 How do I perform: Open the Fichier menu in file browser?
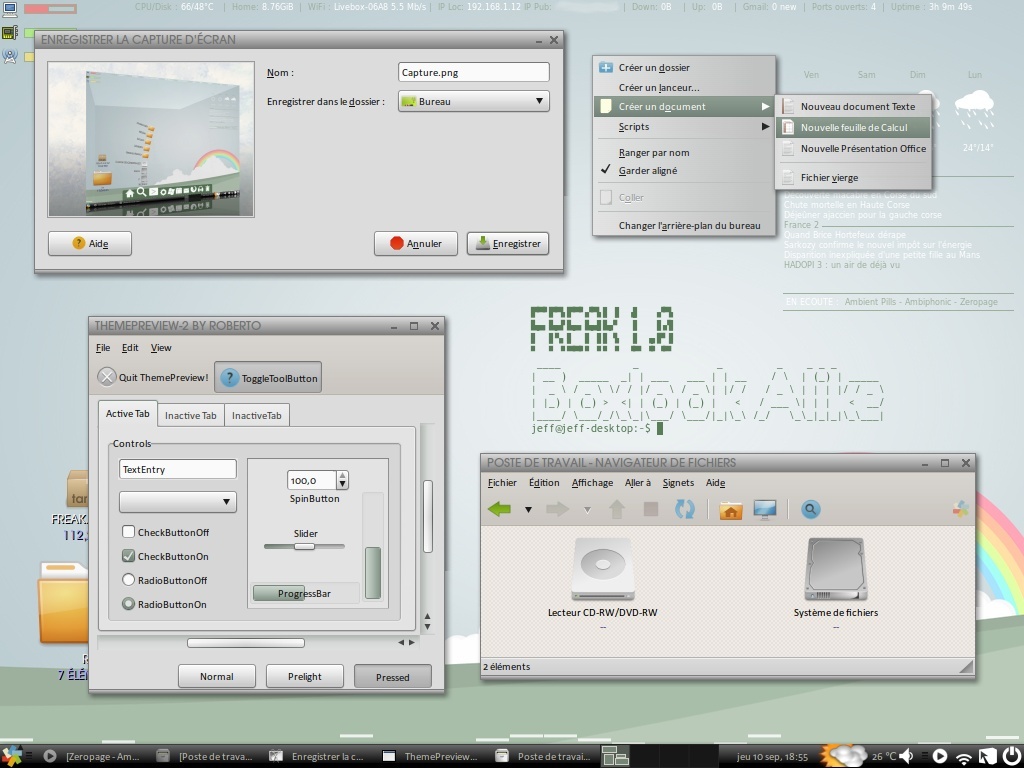(x=502, y=483)
